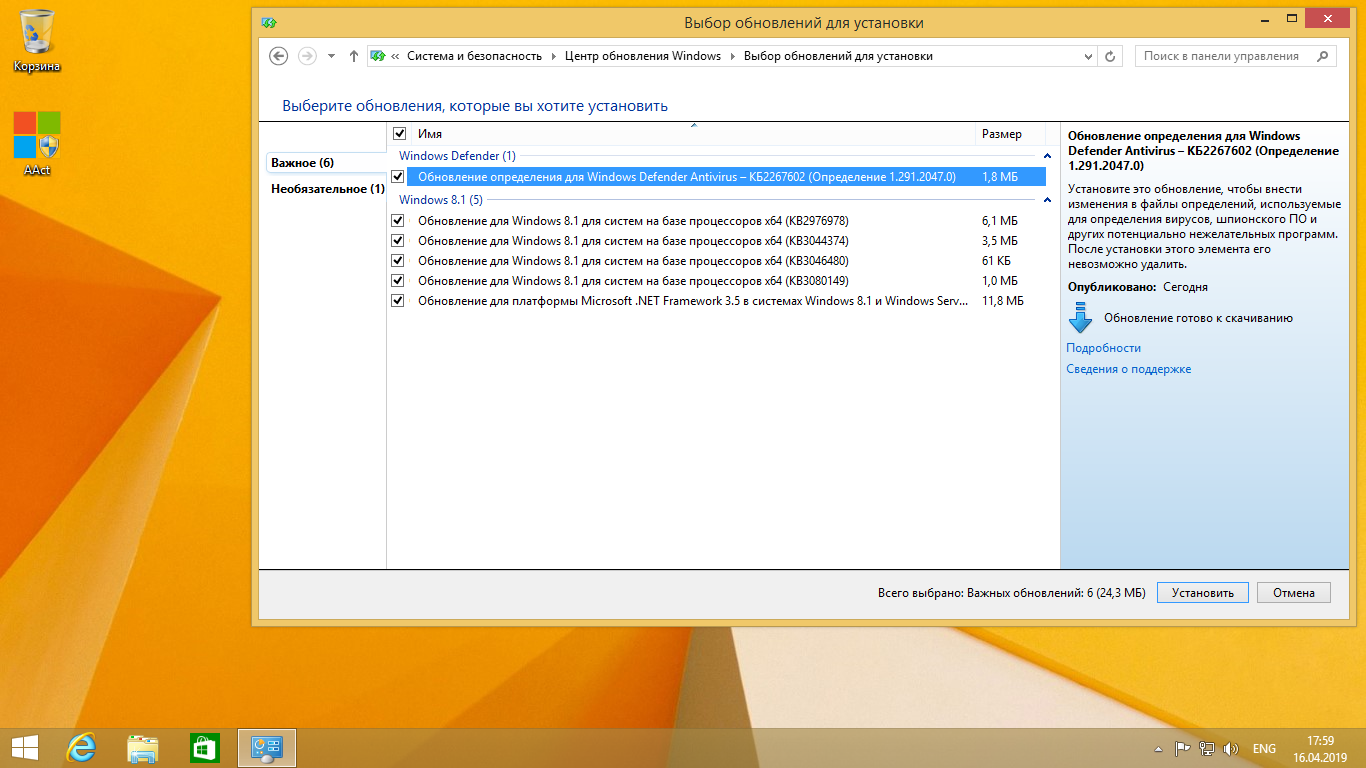Select the KB3044374 update row text
This screenshot has width=1366, height=768.
point(633,240)
